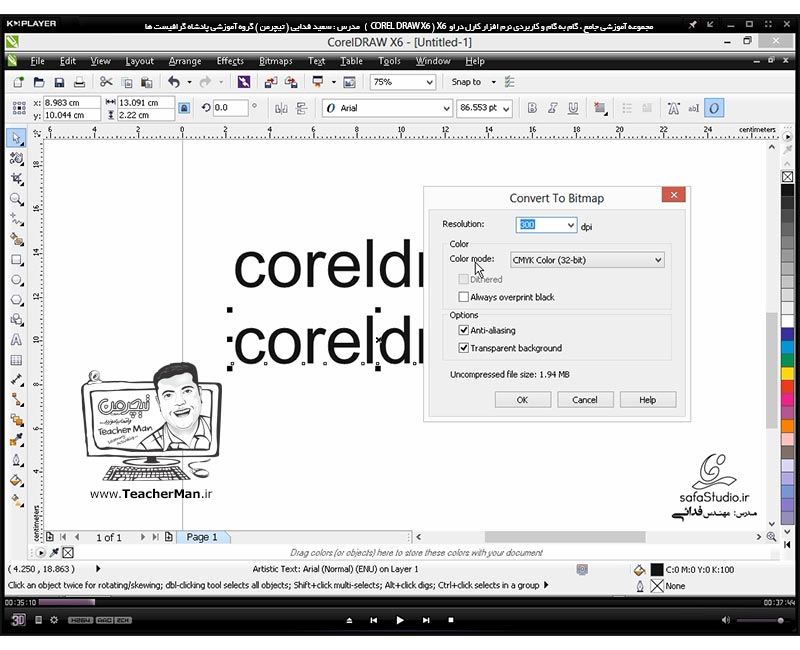Click the x position 8.983 cm field

71,103
